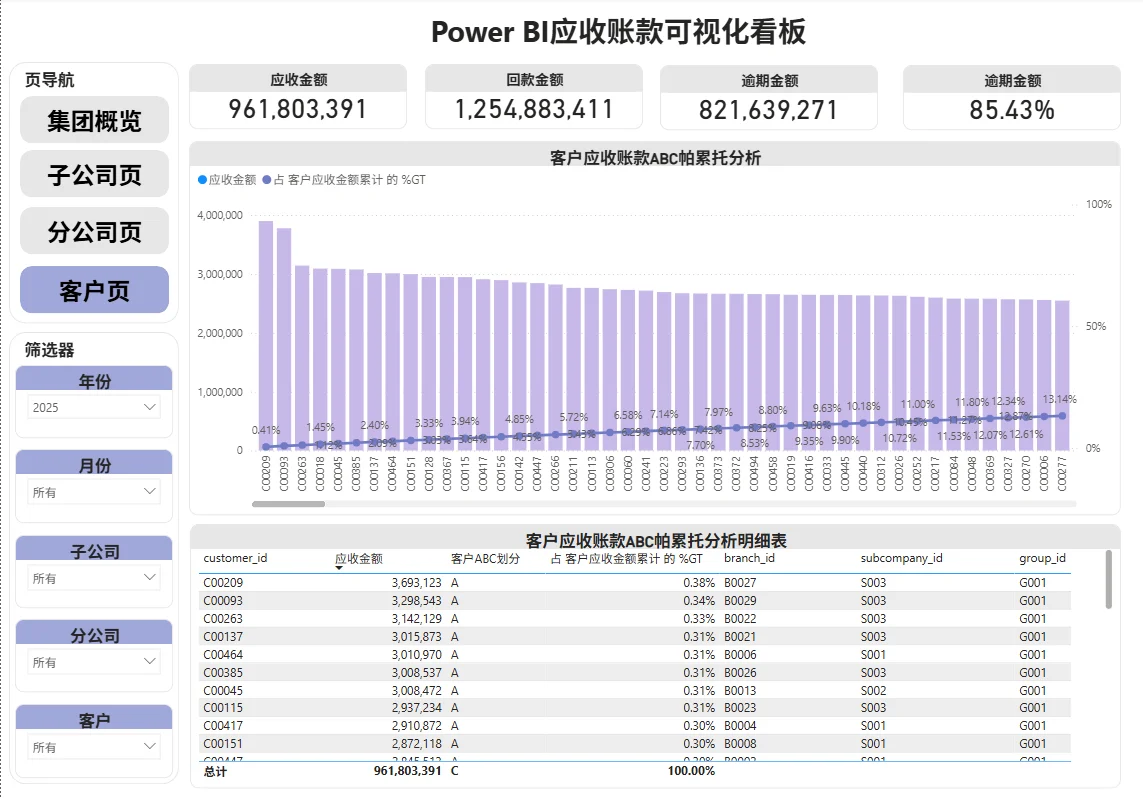Open the 年份 dropdown showing 2025
1143x798 pixels.
click(94, 407)
